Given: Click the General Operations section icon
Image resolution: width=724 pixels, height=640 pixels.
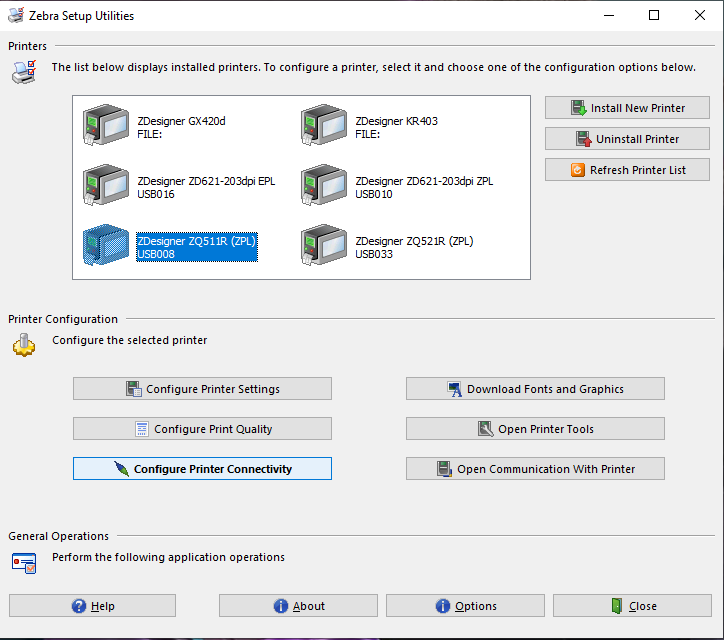Looking at the screenshot, I should tap(24, 561).
